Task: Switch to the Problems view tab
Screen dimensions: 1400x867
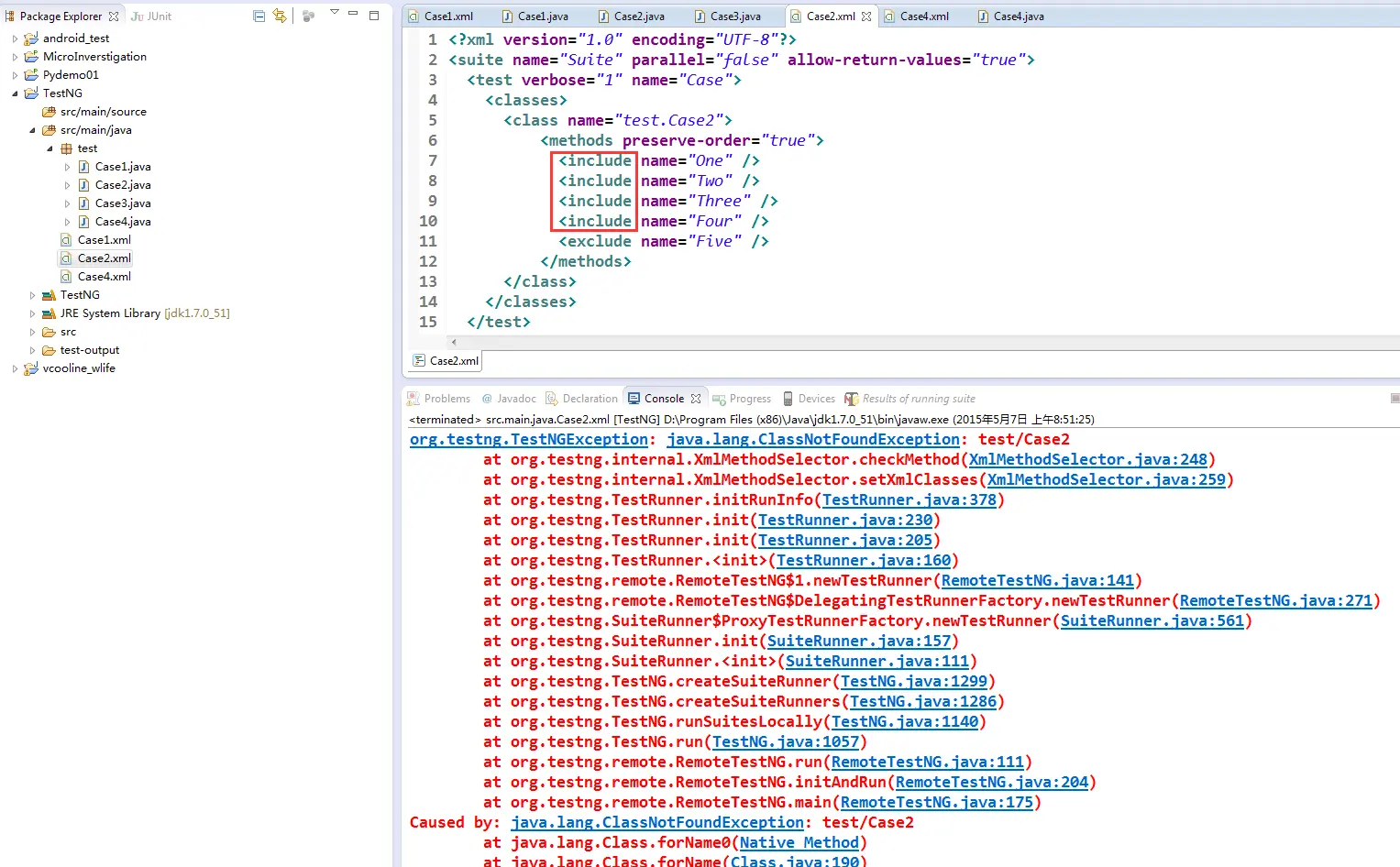Action: coord(438,399)
